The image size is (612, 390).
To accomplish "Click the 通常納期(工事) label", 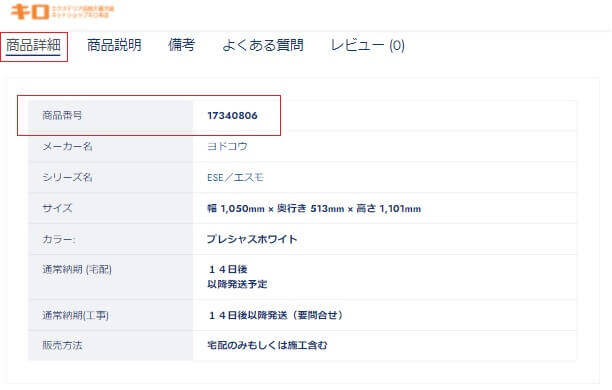I will pyautogui.click(x=75, y=315).
